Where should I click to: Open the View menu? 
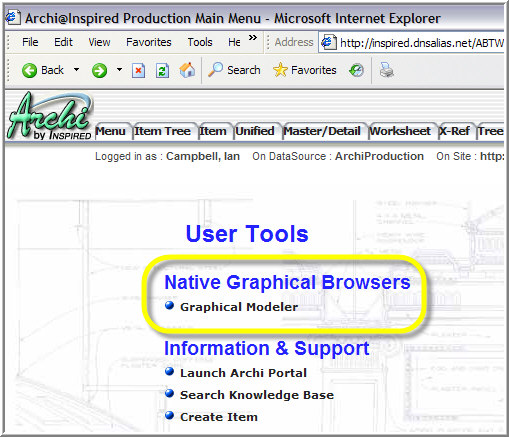[99, 42]
